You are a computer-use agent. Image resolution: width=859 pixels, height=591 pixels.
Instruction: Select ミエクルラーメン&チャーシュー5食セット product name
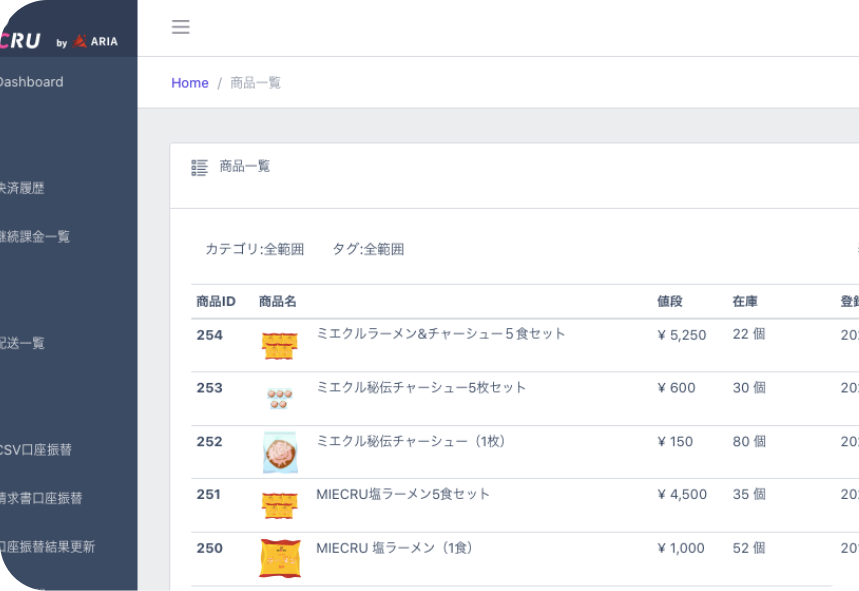pos(440,334)
